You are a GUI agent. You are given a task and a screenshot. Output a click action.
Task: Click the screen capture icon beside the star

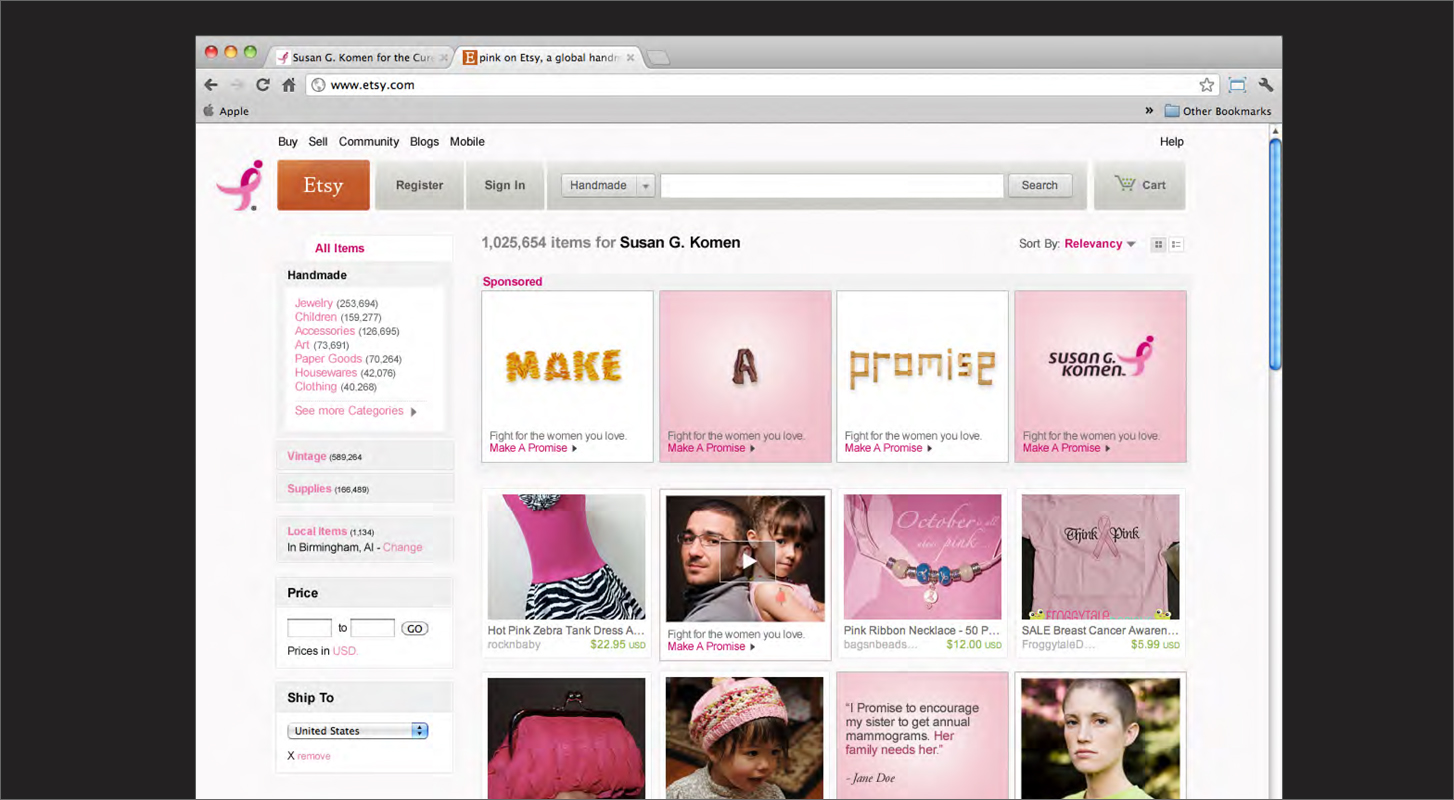coord(1238,85)
